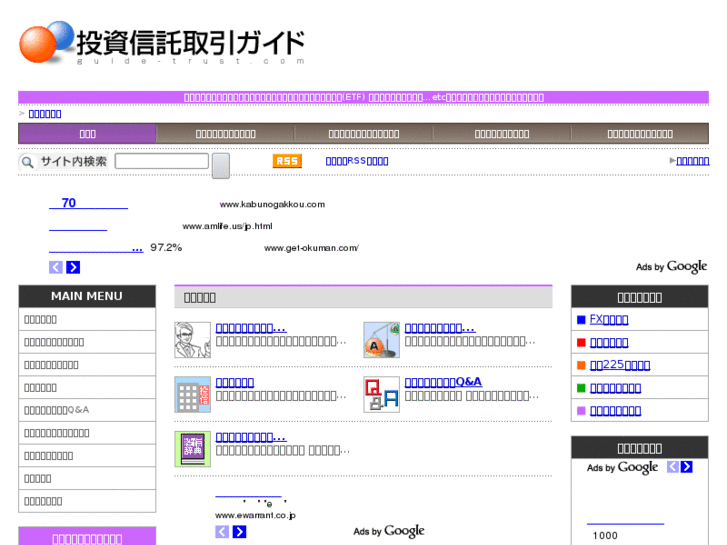Open the 225 link with orange bullet
This screenshot has width=727, height=545.
(620, 365)
